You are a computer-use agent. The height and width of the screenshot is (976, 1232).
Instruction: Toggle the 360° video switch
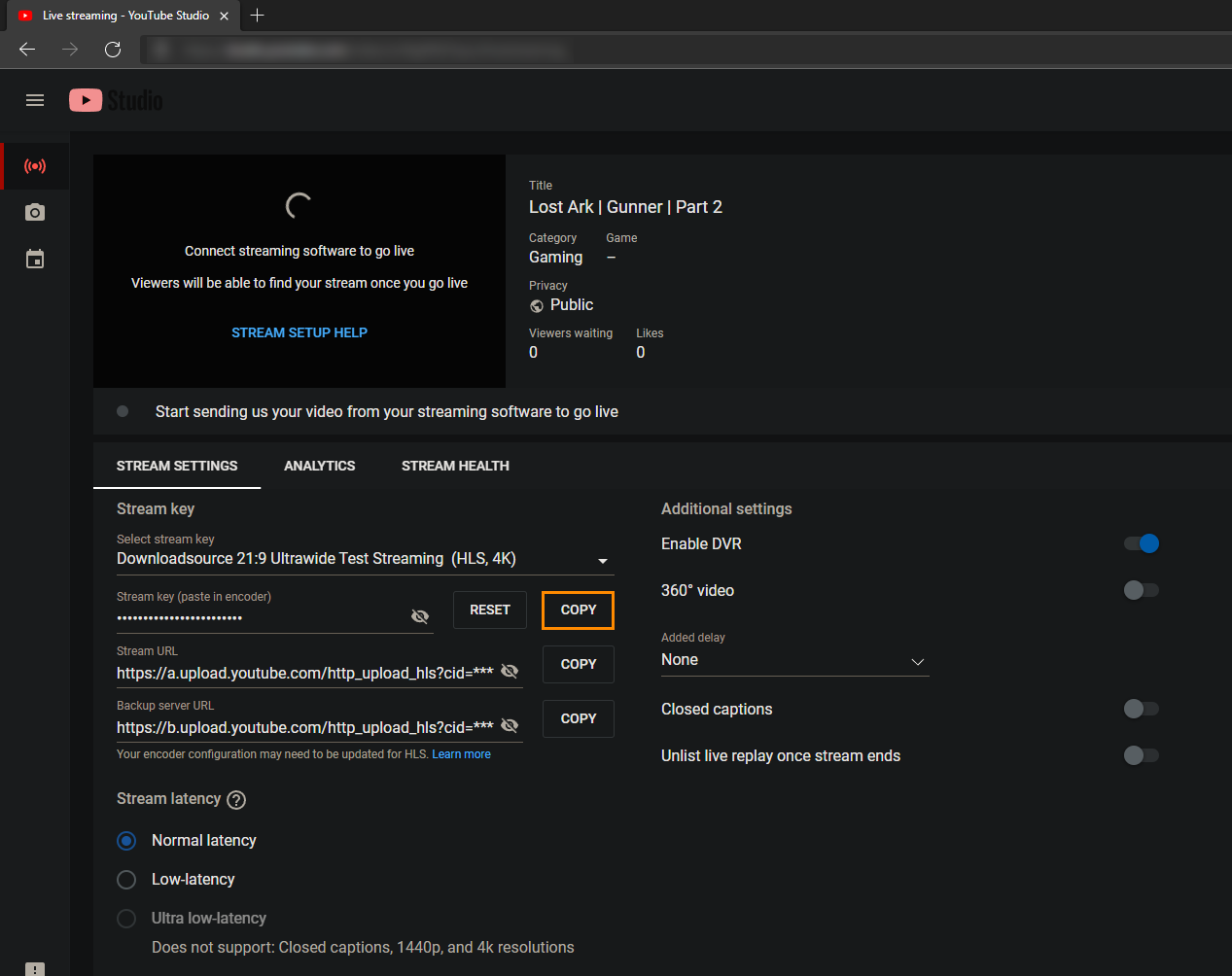[x=1142, y=590]
